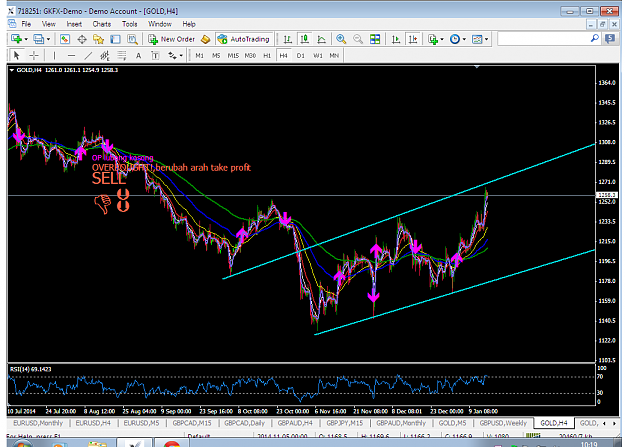Click the New Chart icon
625x447 pixels.
(16, 39)
